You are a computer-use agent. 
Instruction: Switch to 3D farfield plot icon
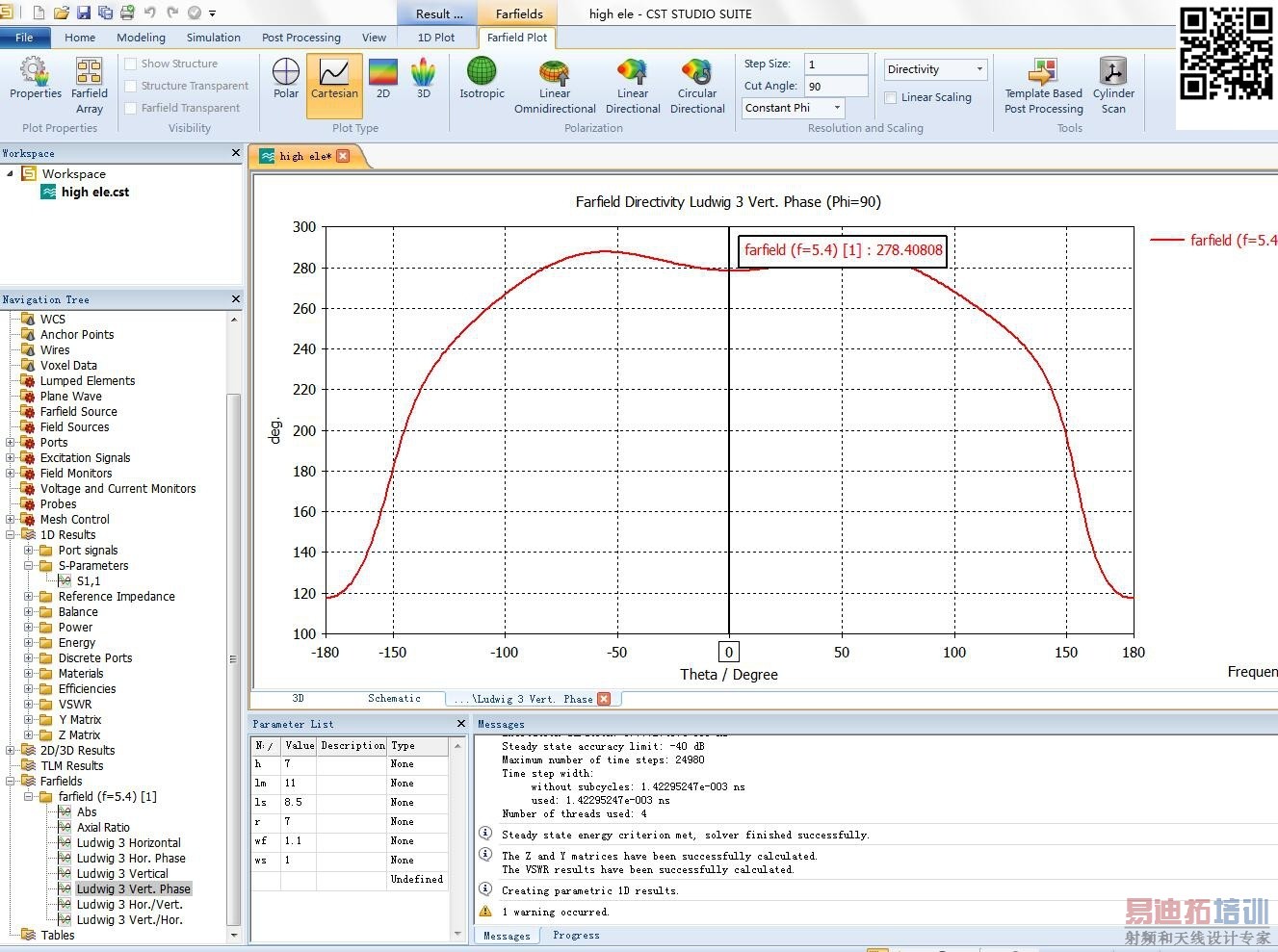[423, 79]
